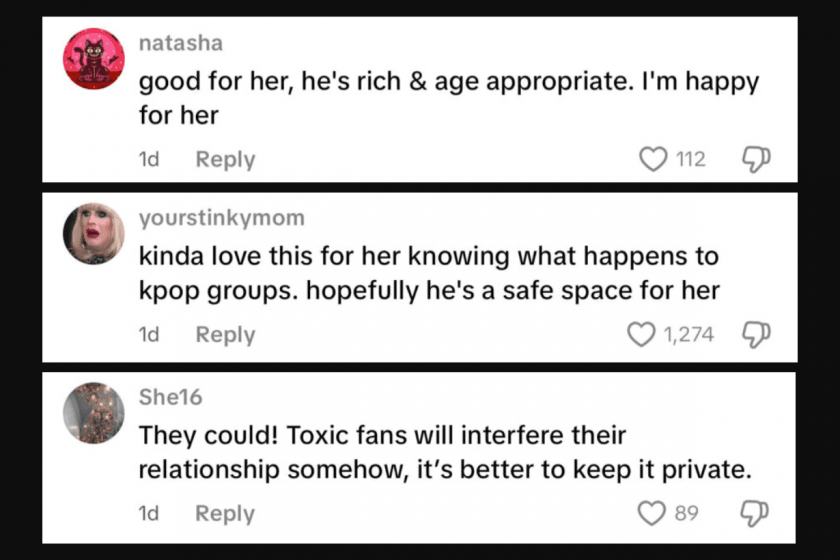
Task: Open yourstinkymom's profile picture
Action: 93,234
